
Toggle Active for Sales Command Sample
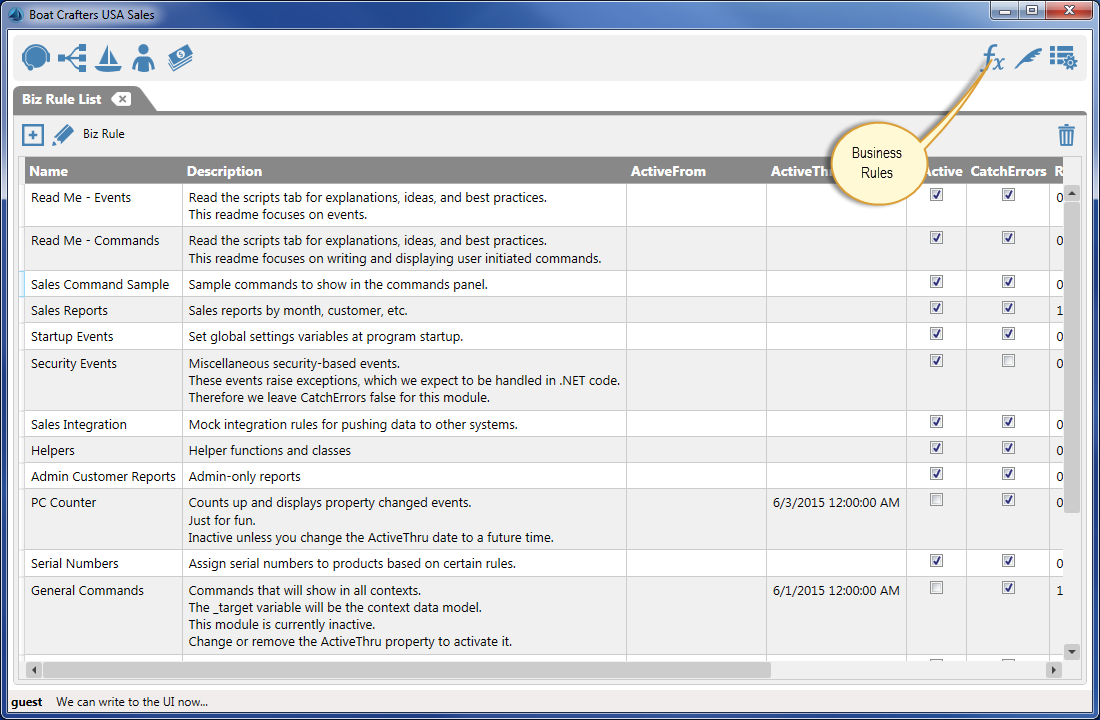pyautogui.click(x=937, y=281)
